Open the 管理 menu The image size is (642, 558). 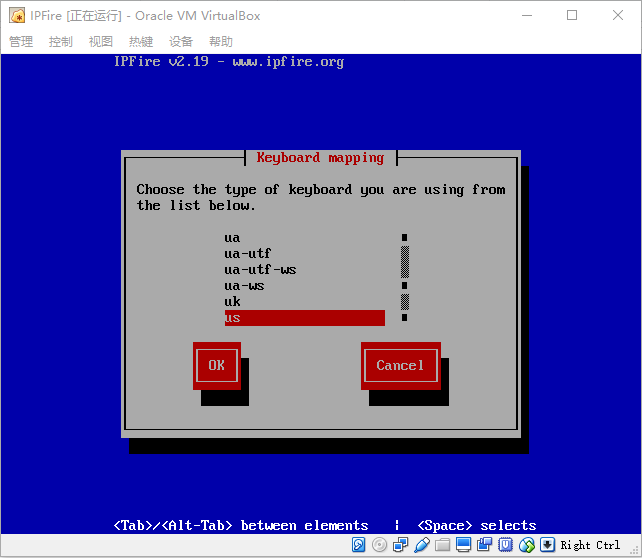21,41
